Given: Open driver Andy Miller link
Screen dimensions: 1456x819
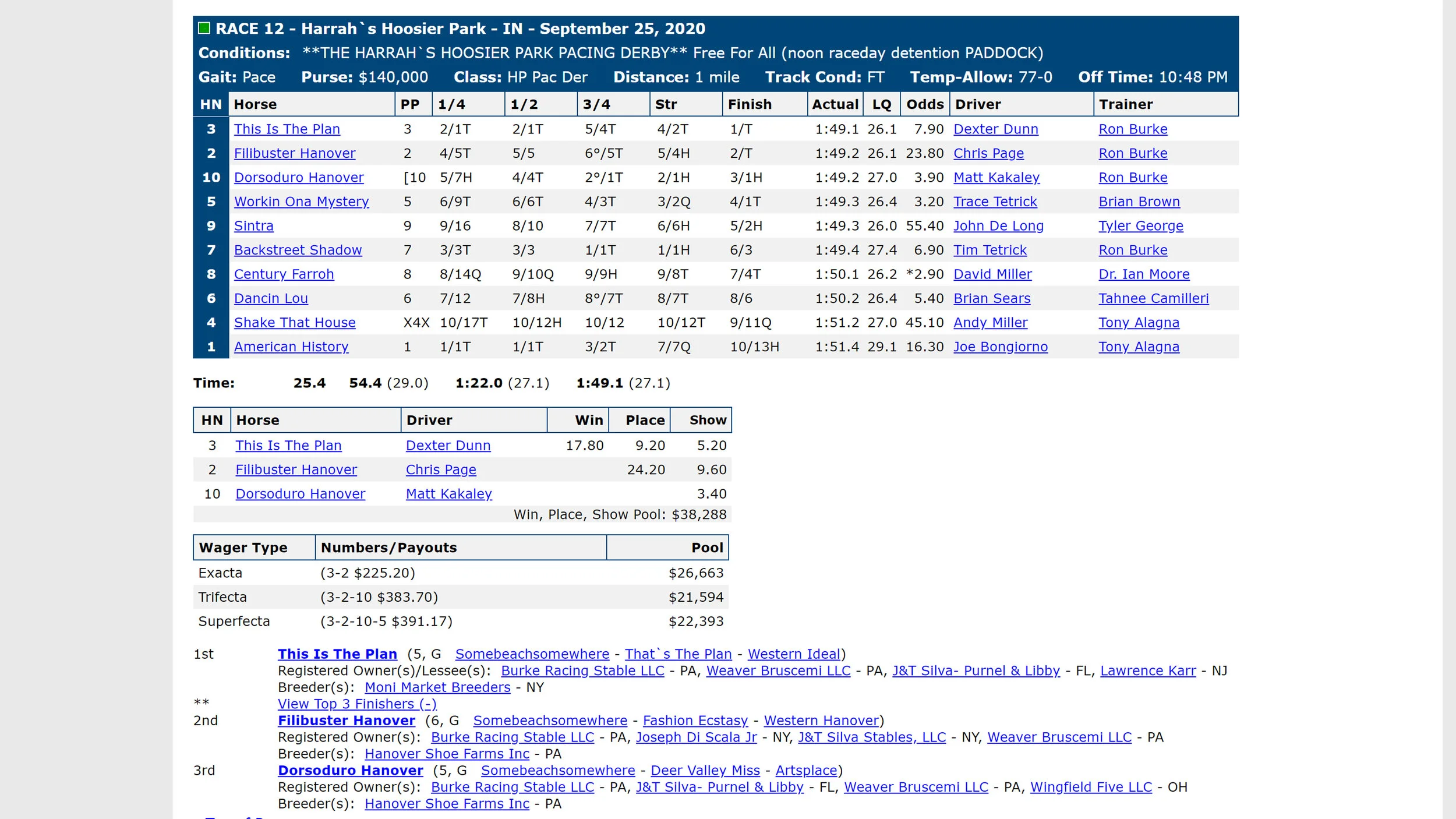Looking at the screenshot, I should tap(991, 322).
